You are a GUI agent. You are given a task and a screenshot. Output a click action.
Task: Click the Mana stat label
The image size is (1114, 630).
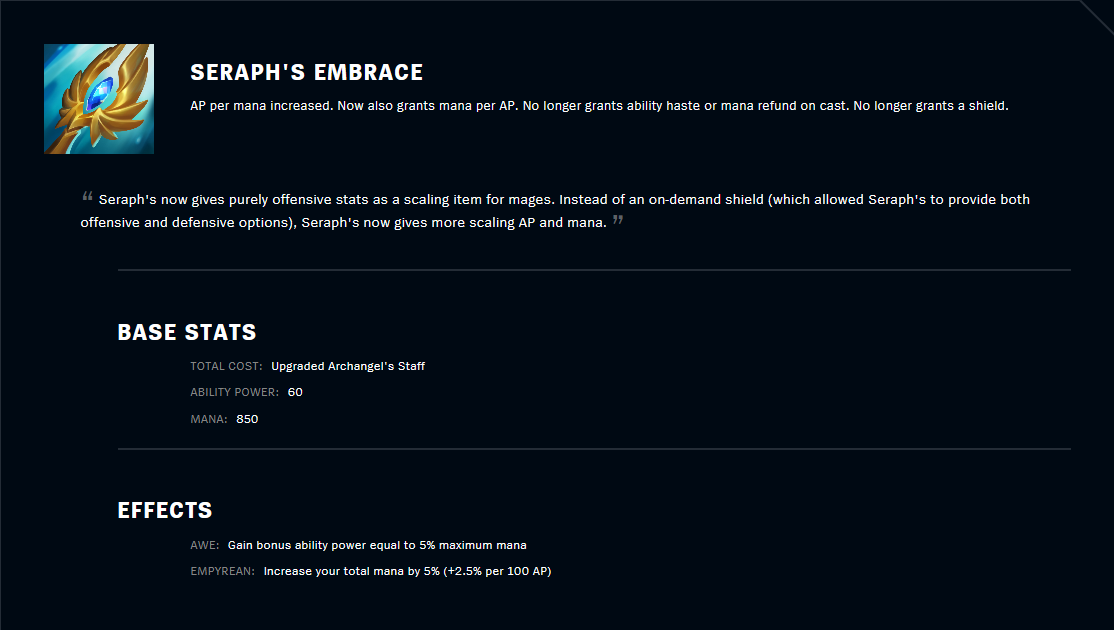[208, 419]
